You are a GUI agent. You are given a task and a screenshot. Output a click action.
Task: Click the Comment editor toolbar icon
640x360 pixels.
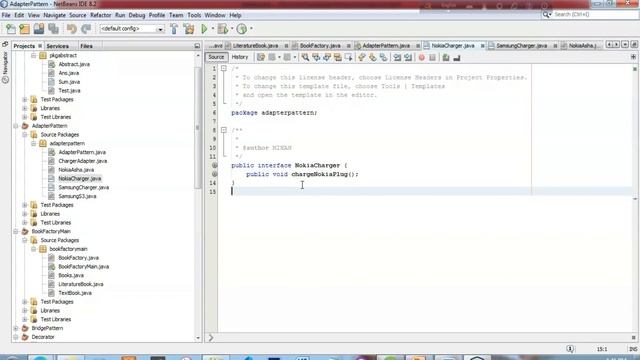pos(446,58)
